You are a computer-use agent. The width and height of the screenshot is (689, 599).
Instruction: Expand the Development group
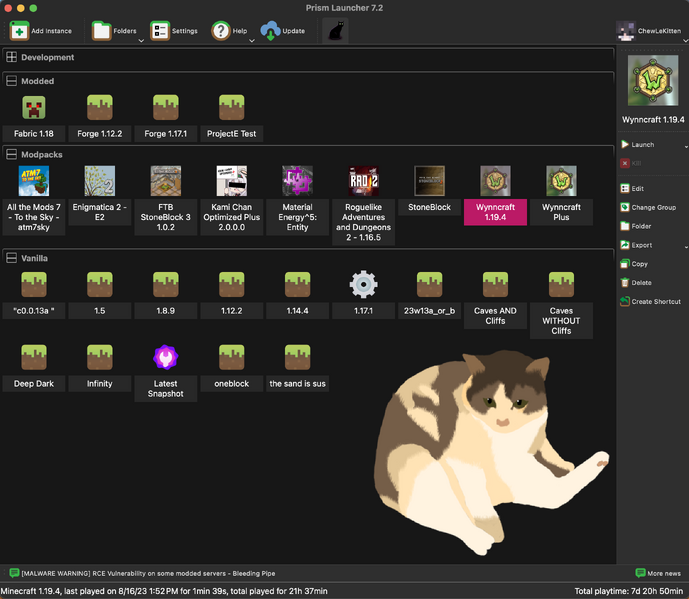tap(11, 58)
